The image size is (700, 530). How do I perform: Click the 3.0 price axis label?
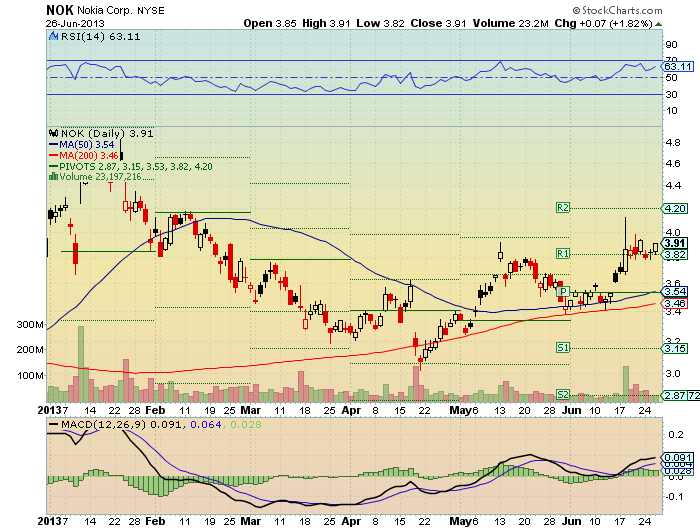pos(673,373)
